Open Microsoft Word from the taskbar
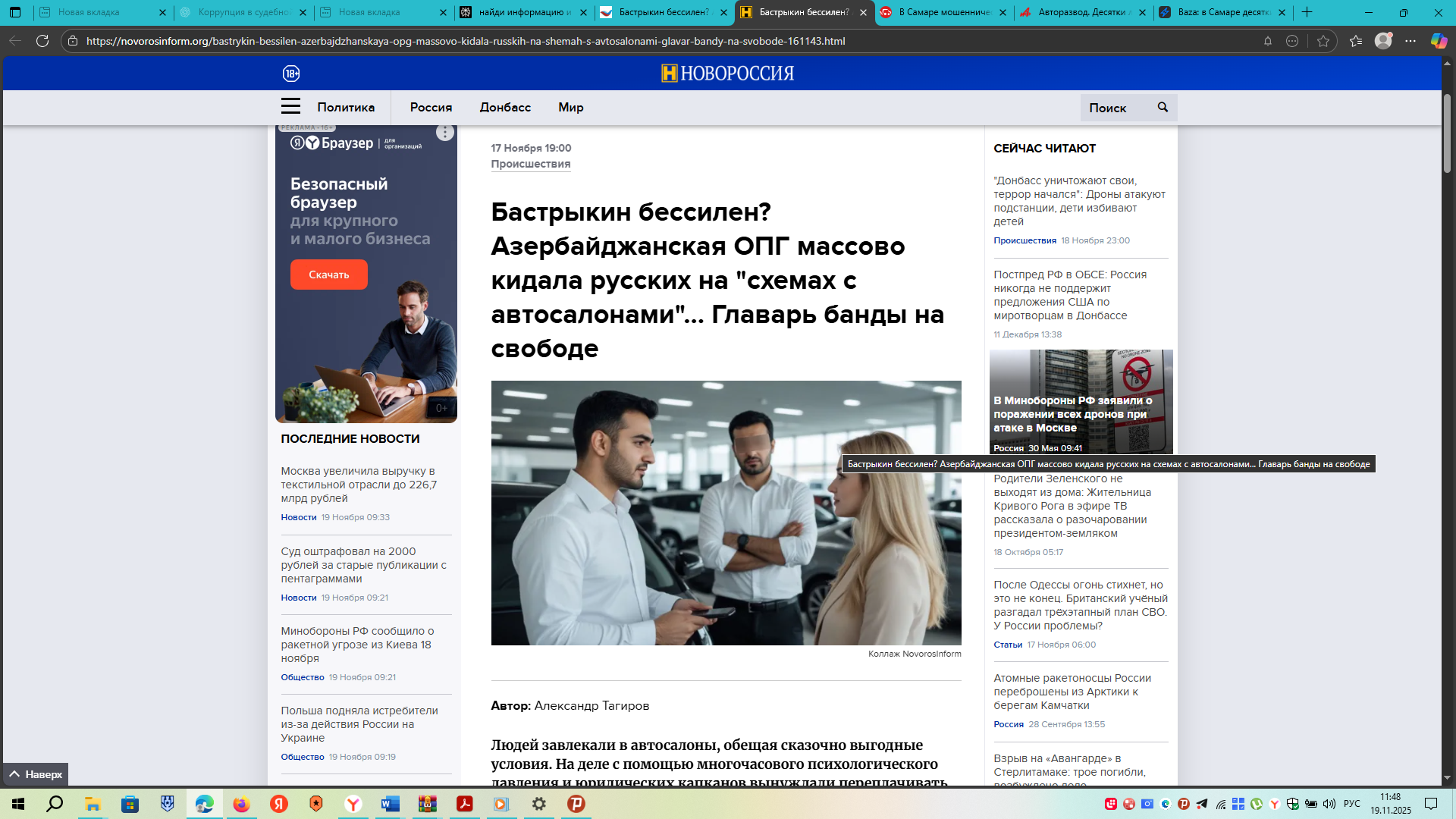1456x819 pixels. 390,804
